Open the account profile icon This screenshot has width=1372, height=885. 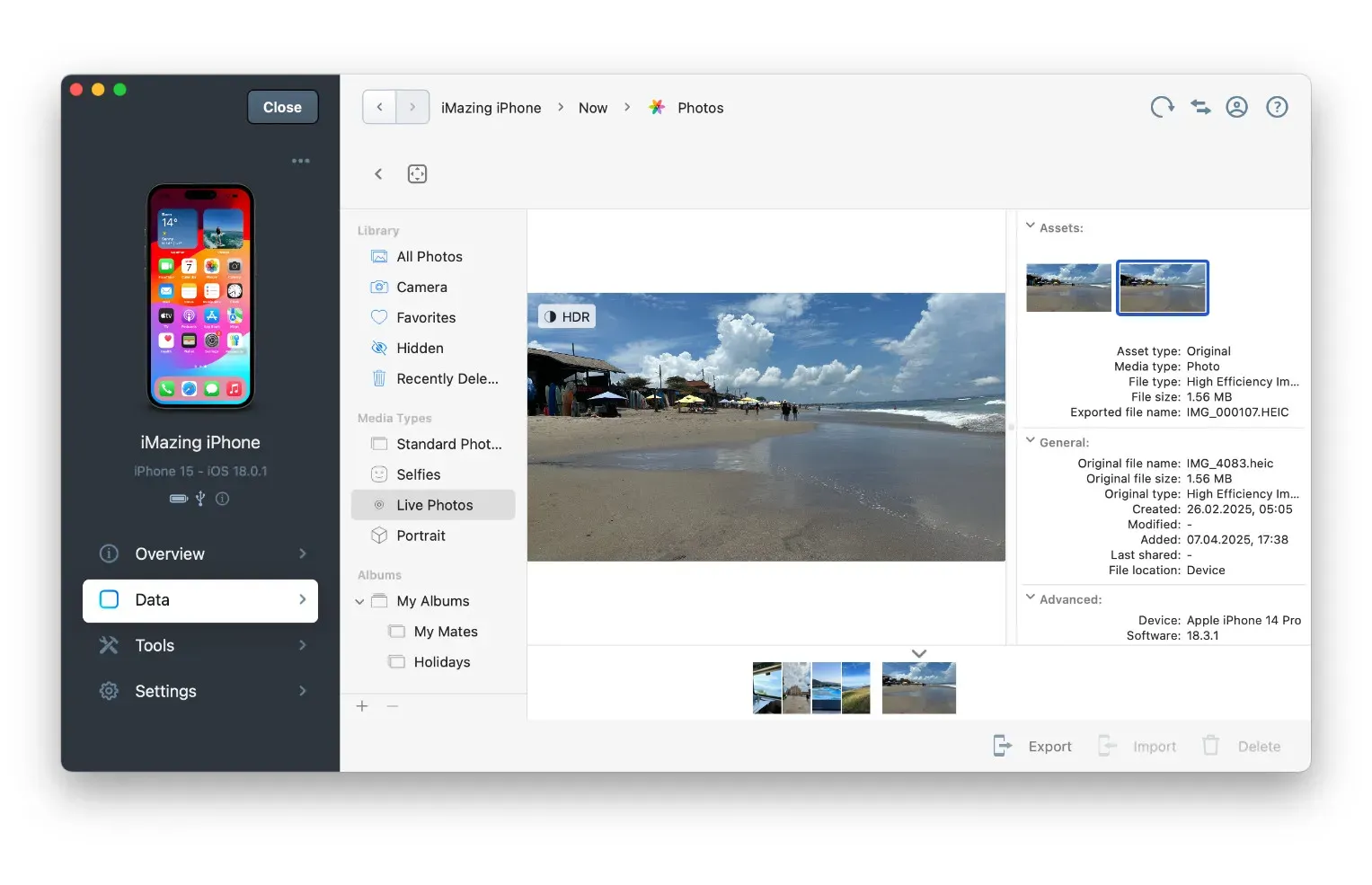click(x=1237, y=108)
